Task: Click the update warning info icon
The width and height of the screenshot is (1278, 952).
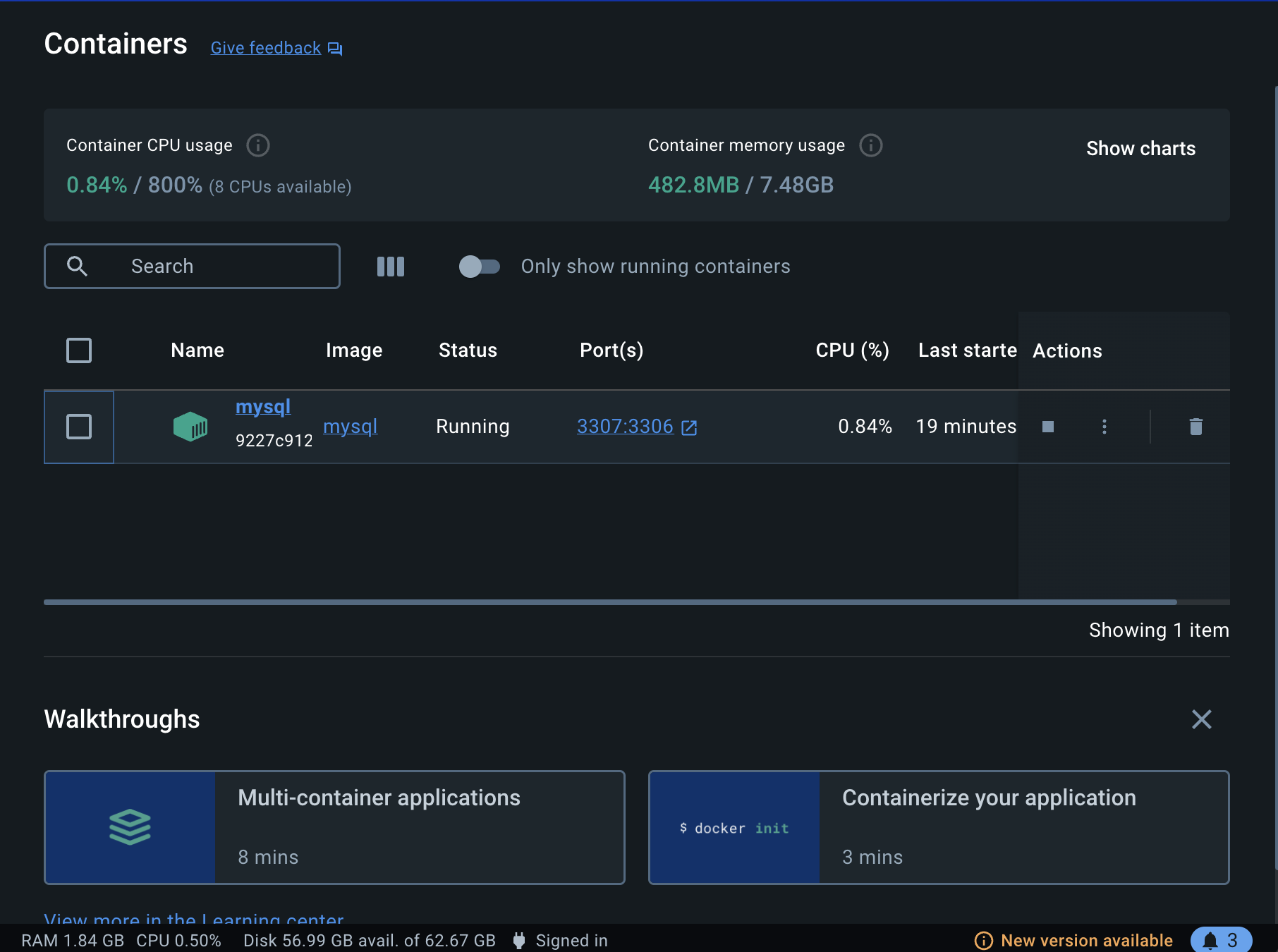Action: 983,941
